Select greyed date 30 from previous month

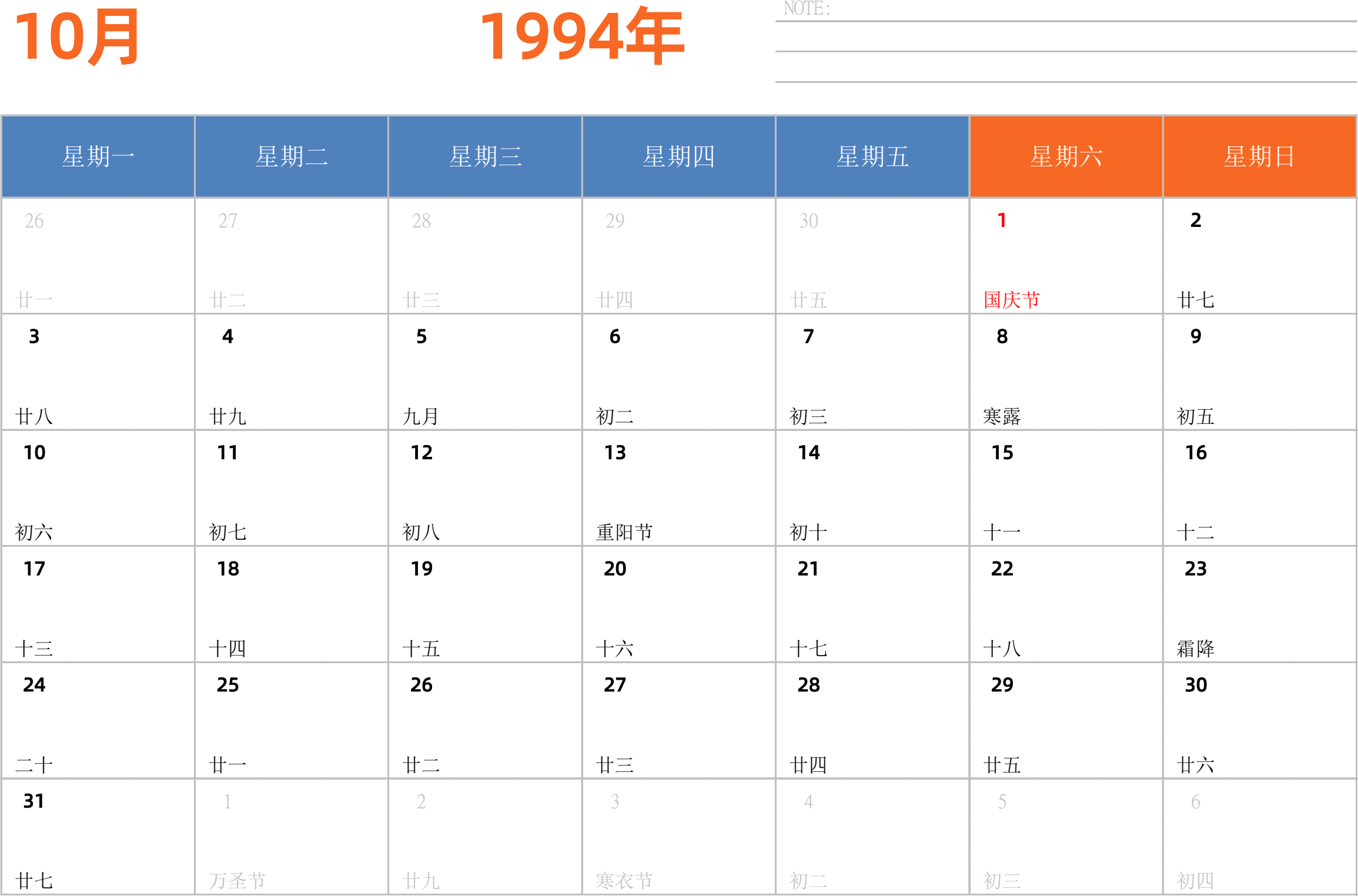click(808, 220)
